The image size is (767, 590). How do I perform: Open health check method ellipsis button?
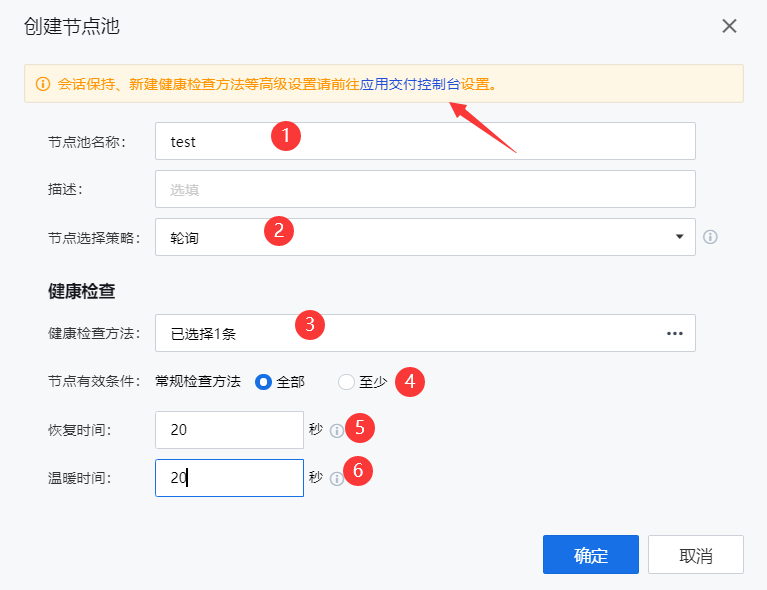[675, 334]
